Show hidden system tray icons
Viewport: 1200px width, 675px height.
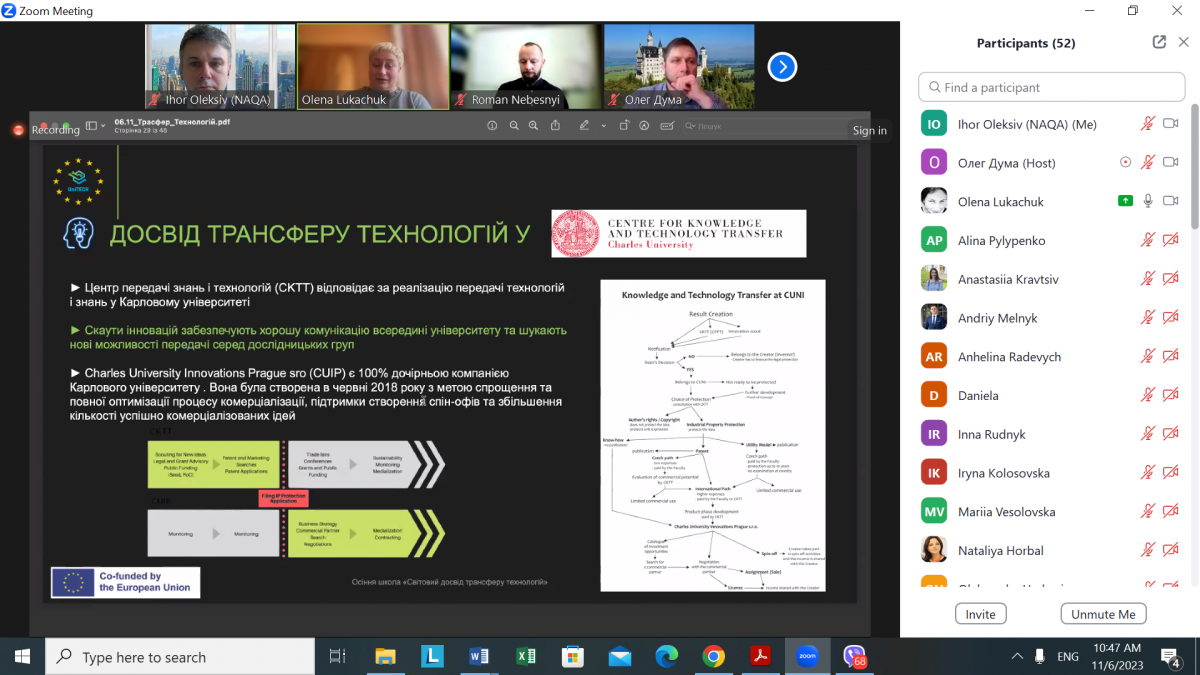[x=1017, y=657]
